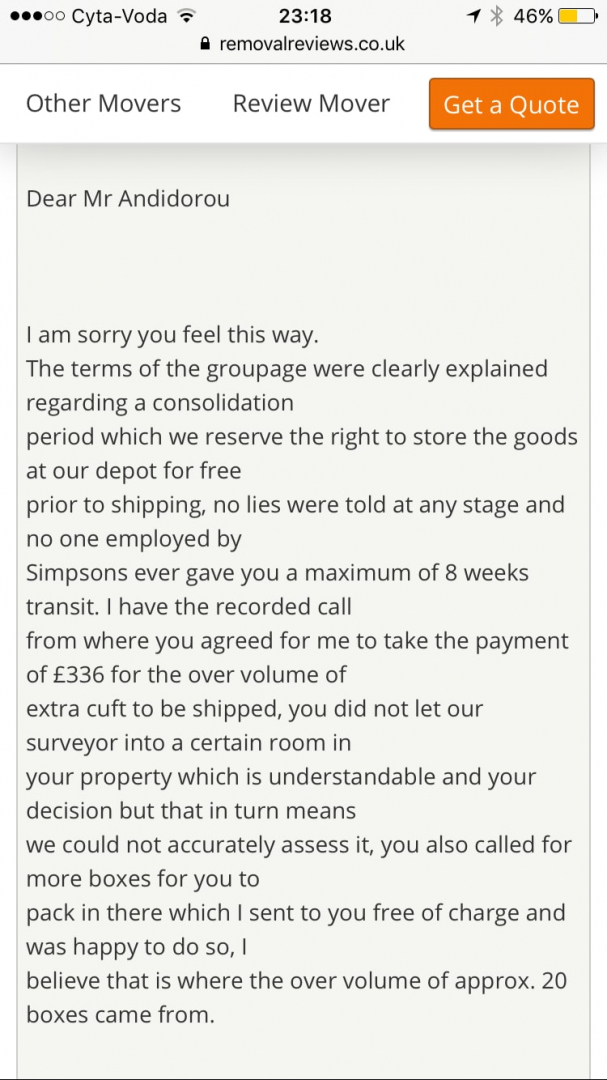The width and height of the screenshot is (607, 1080).
Task: Tap the location services arrow icon
Action: 474,17
